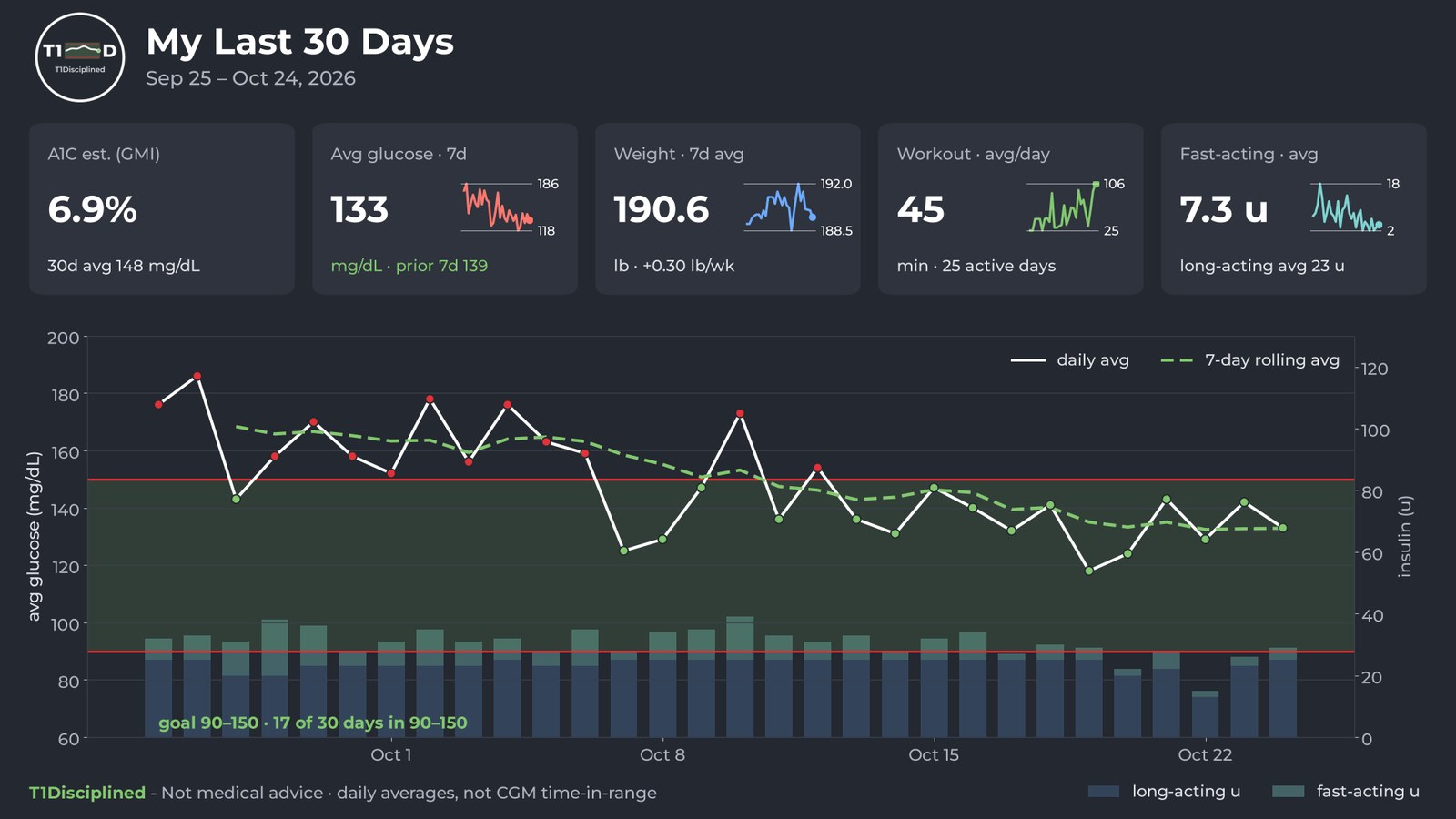Click the "Oct 1" x-axis label
This screenshot has height=819, width=1456.
(391, 754)
